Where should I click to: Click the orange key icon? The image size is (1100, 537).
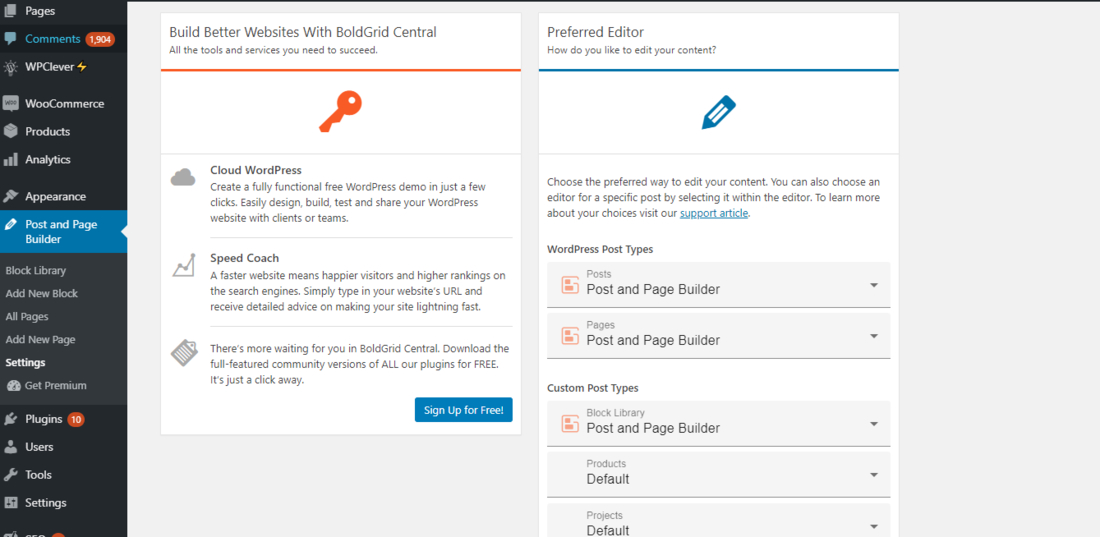(x=340, y=112)
